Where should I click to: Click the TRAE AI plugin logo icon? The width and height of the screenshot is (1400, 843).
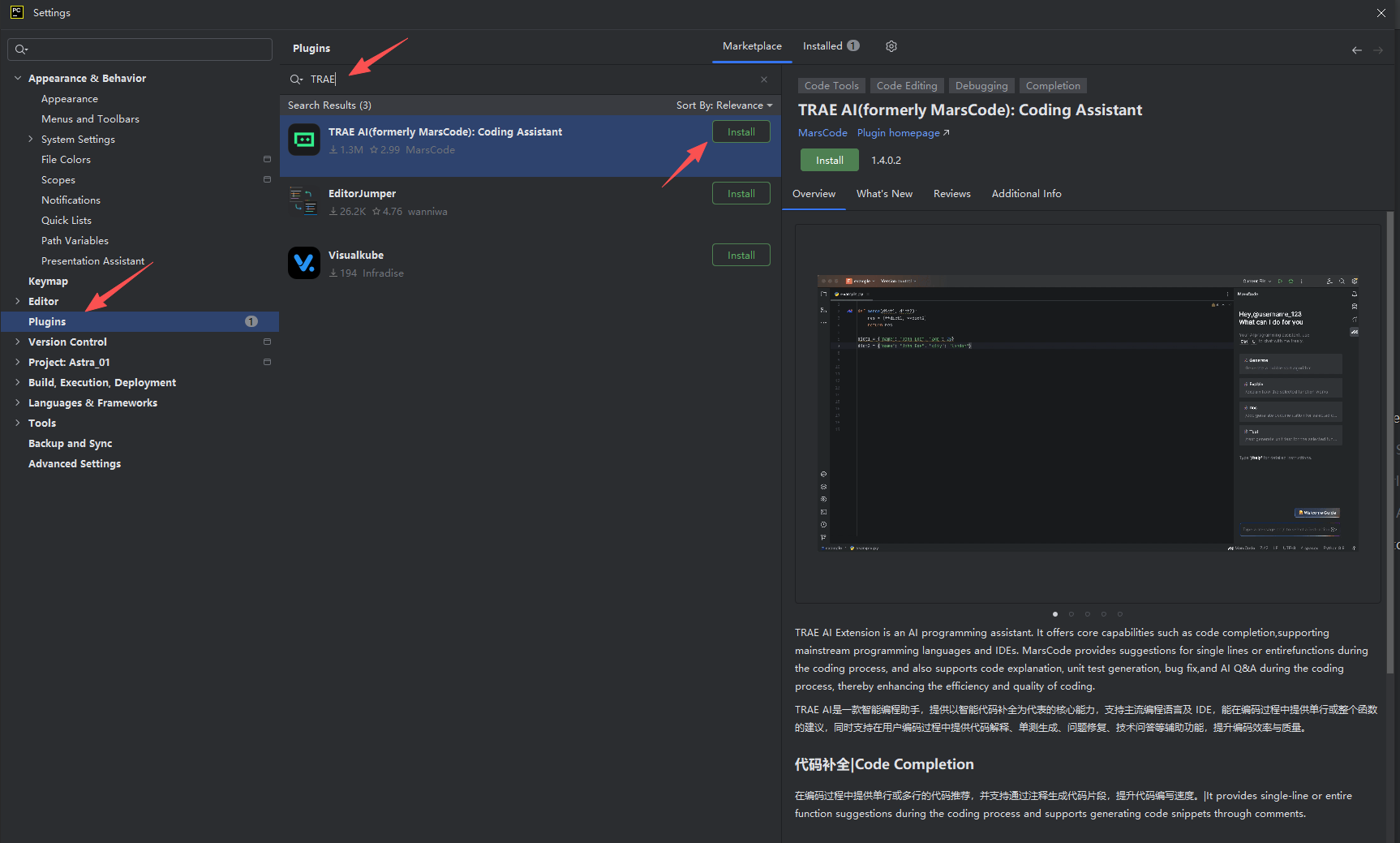click(304, 140)
